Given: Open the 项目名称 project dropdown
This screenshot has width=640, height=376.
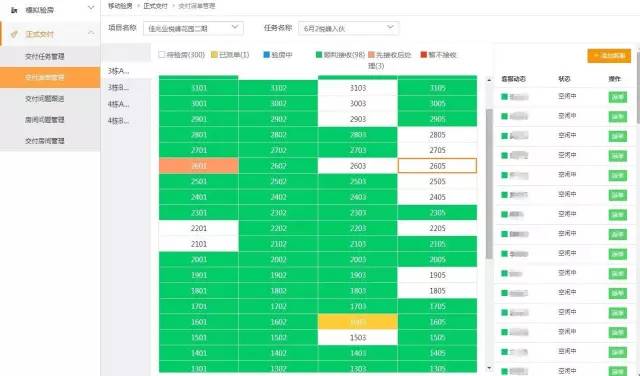Looking at the screenshot, I should (193, 28).
